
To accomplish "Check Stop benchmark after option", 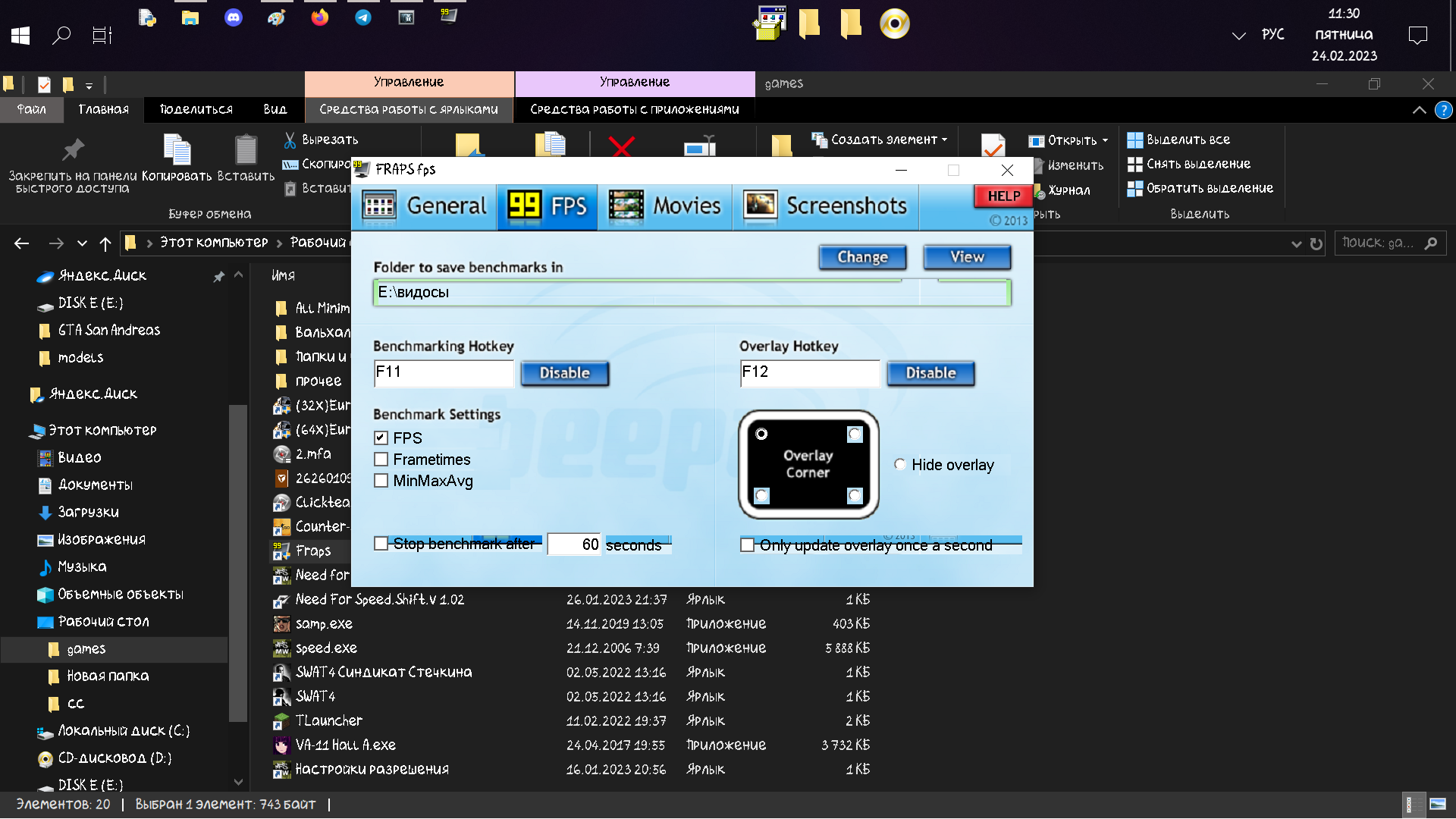I will pos(381,544).
